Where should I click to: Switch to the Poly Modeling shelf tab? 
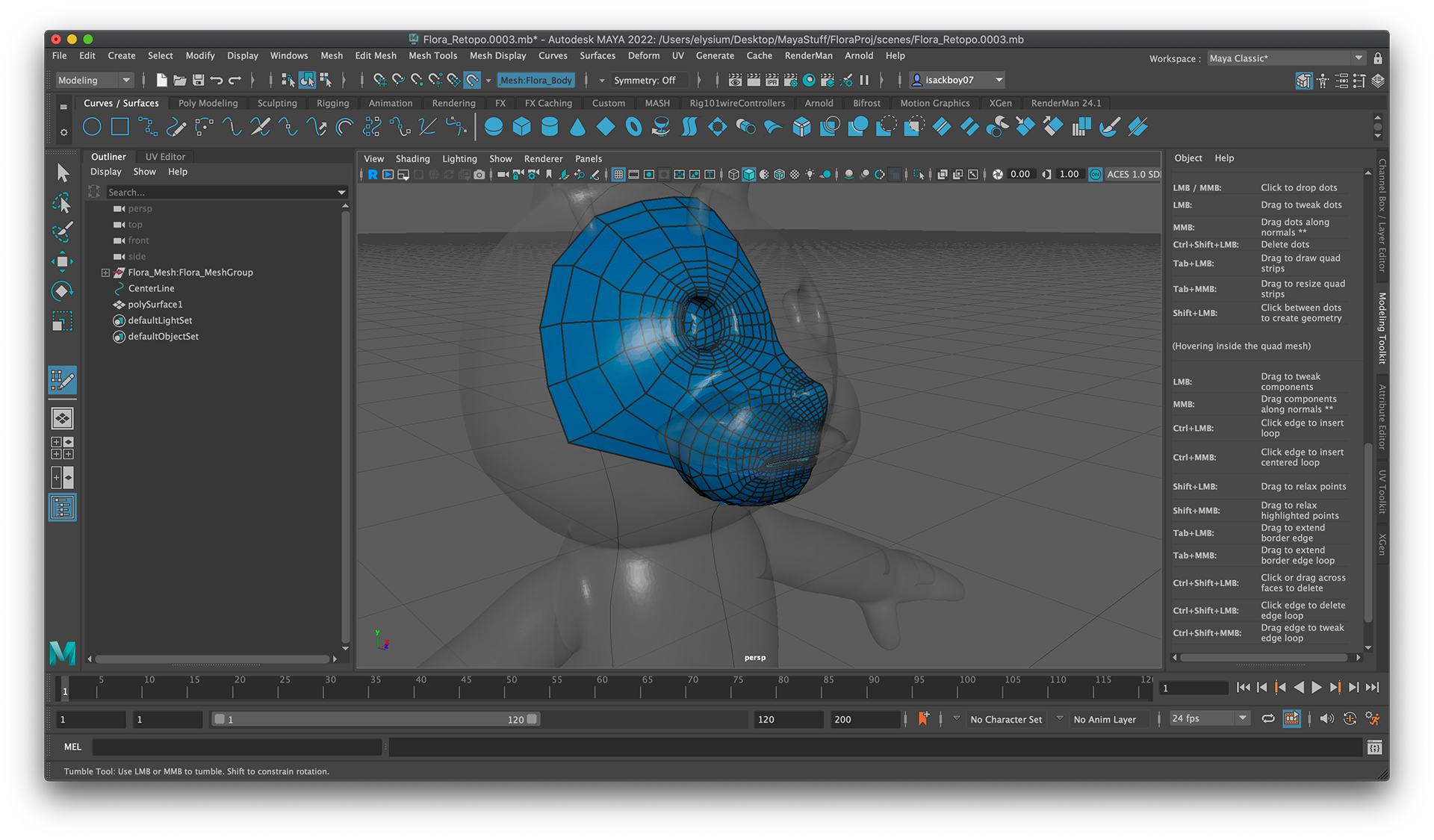click(x=208, y=103)
